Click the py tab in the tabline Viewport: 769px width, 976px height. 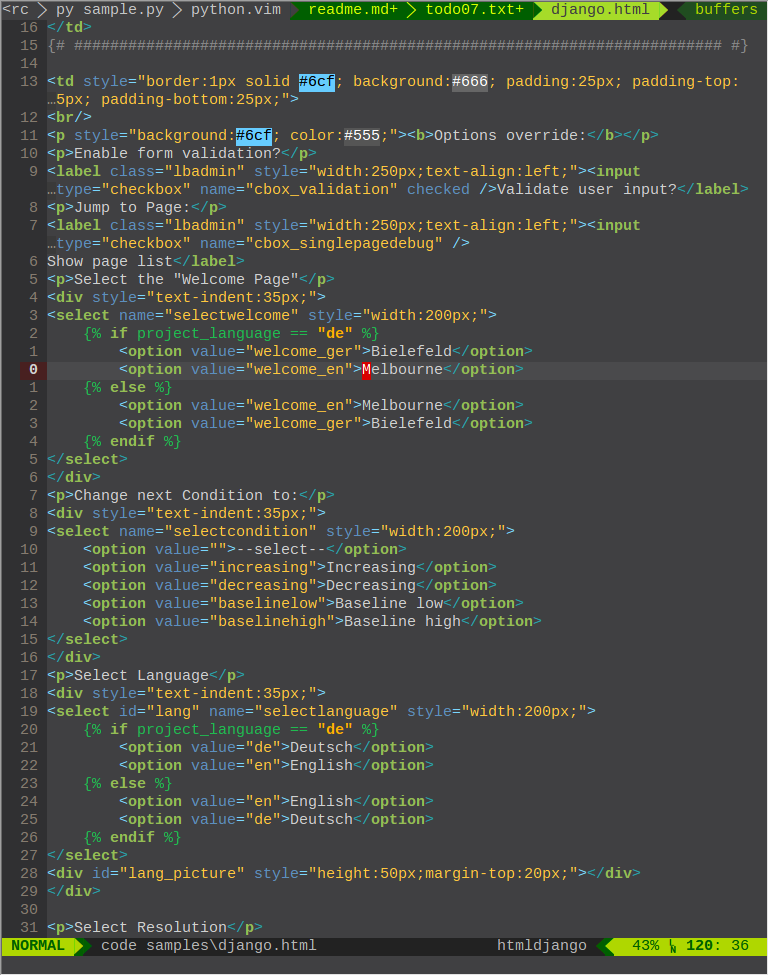coord(65,10)
